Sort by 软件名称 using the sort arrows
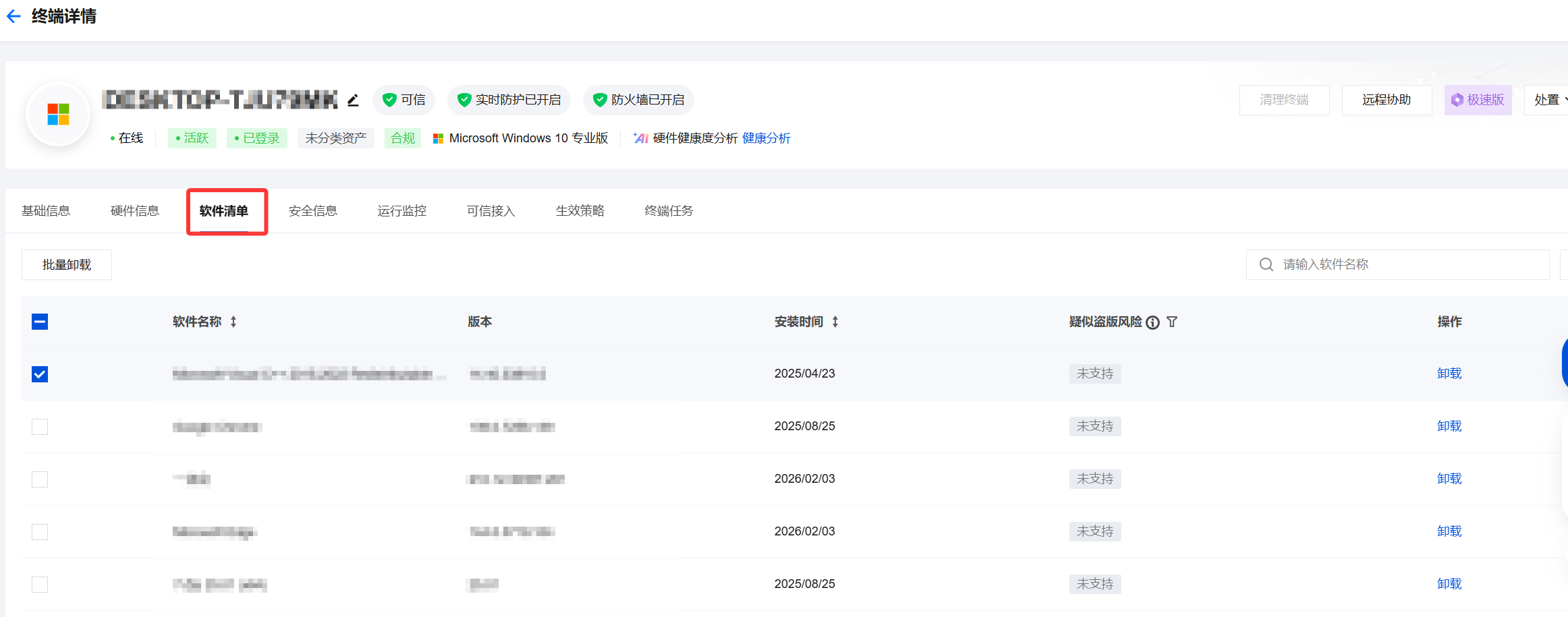The width and height of the screenshot is (1568, 617). point(233,322)
